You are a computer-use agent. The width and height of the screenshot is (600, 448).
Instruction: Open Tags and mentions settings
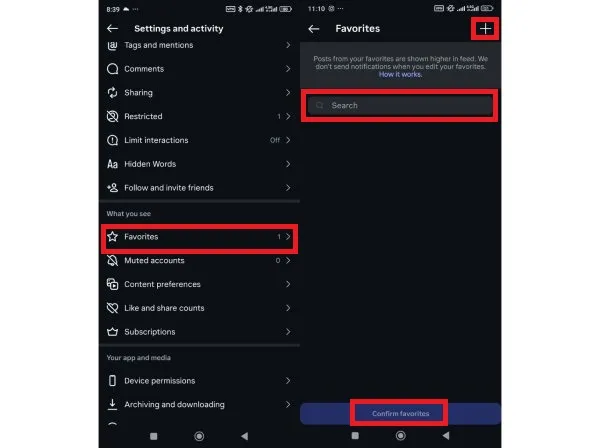pyautogui.click(x=199, y=45)
